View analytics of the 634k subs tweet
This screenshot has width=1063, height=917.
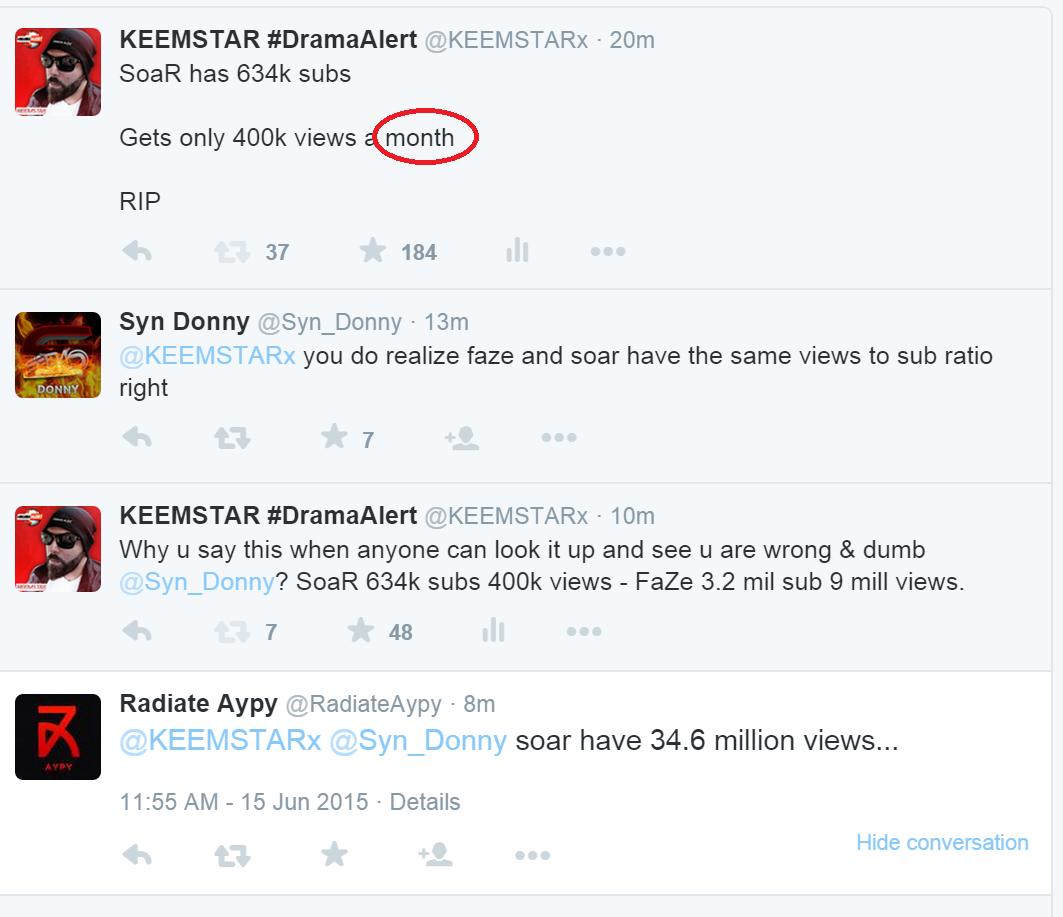[x=517, y=250]
